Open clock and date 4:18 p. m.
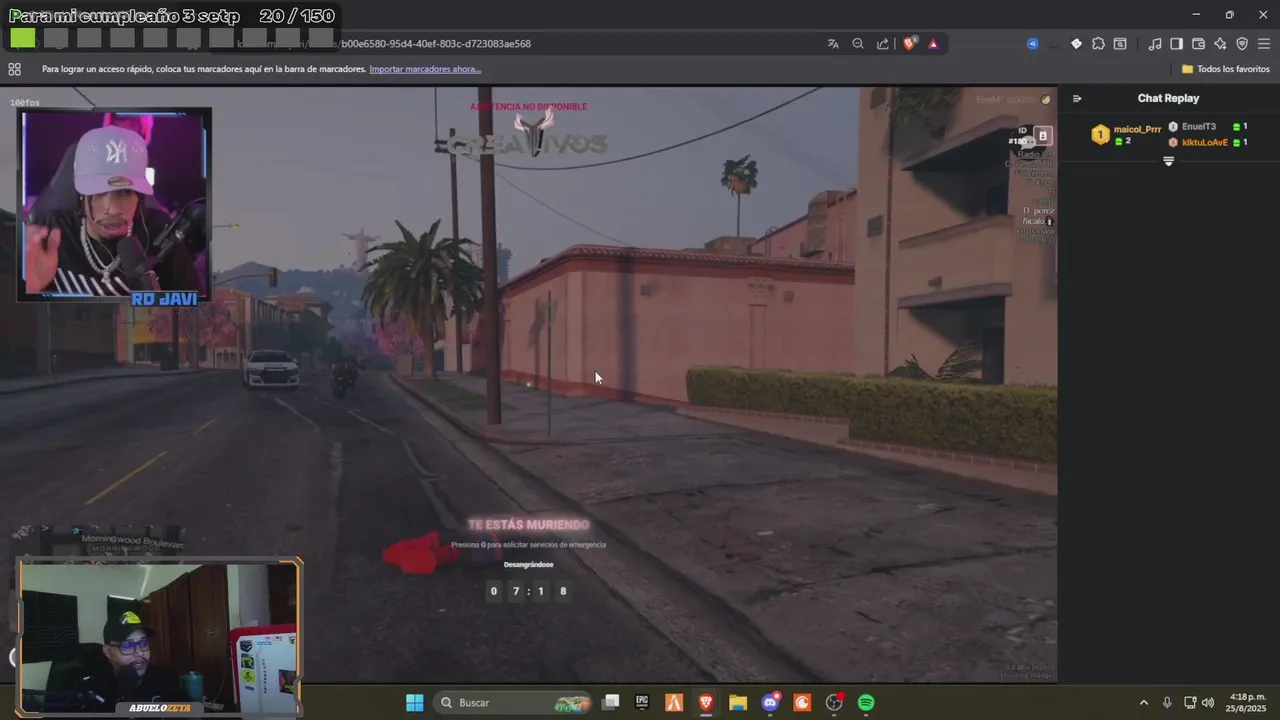The height and width of the screenshot is (720, 1280). pos(1247,703)
